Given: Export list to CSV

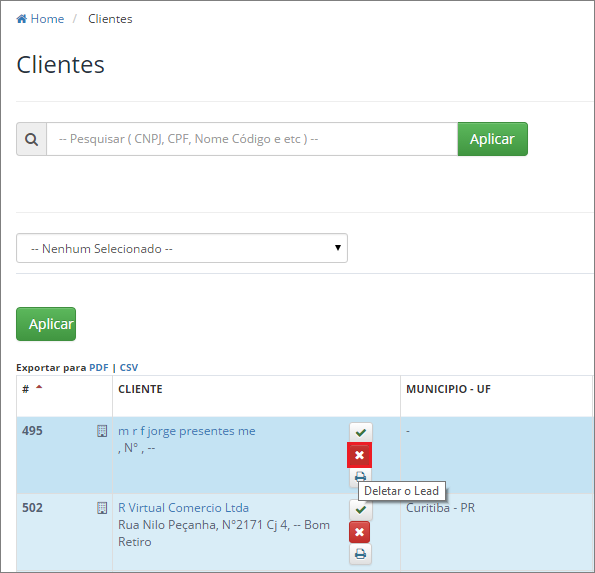Looking at the screenshot, I should 129,368.
